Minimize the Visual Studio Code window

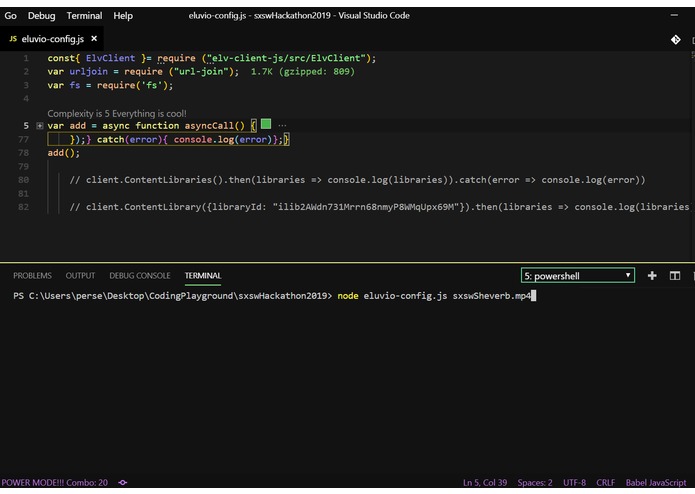tap(674, 16)
